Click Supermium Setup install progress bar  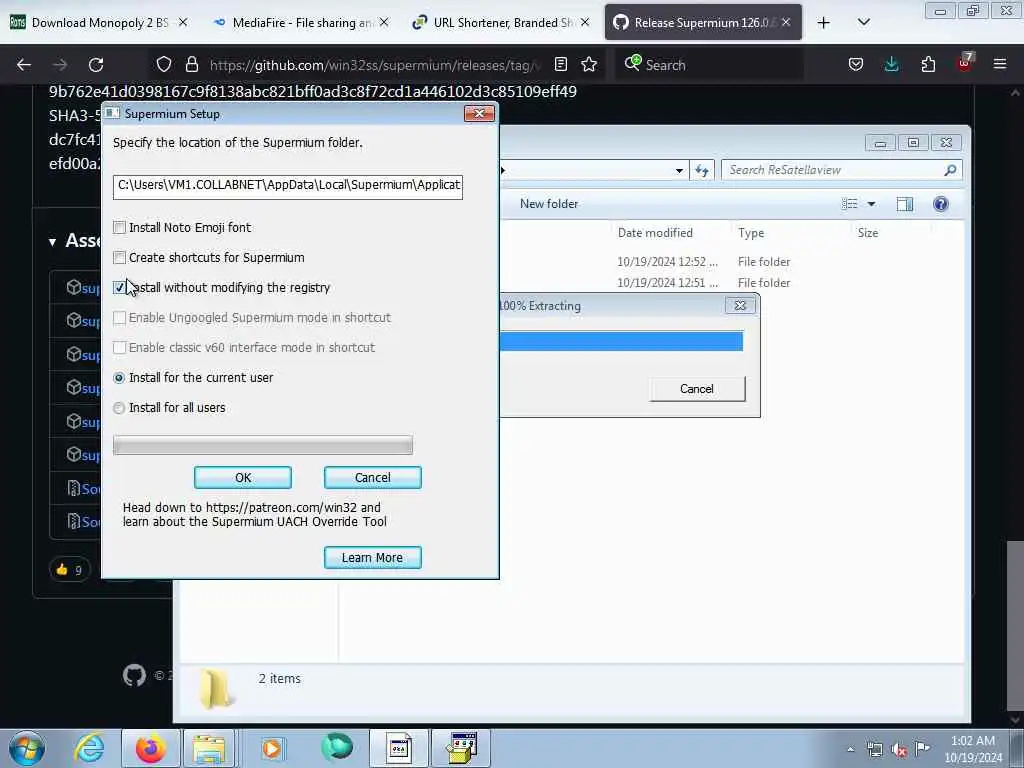click(x=263, y=445)
